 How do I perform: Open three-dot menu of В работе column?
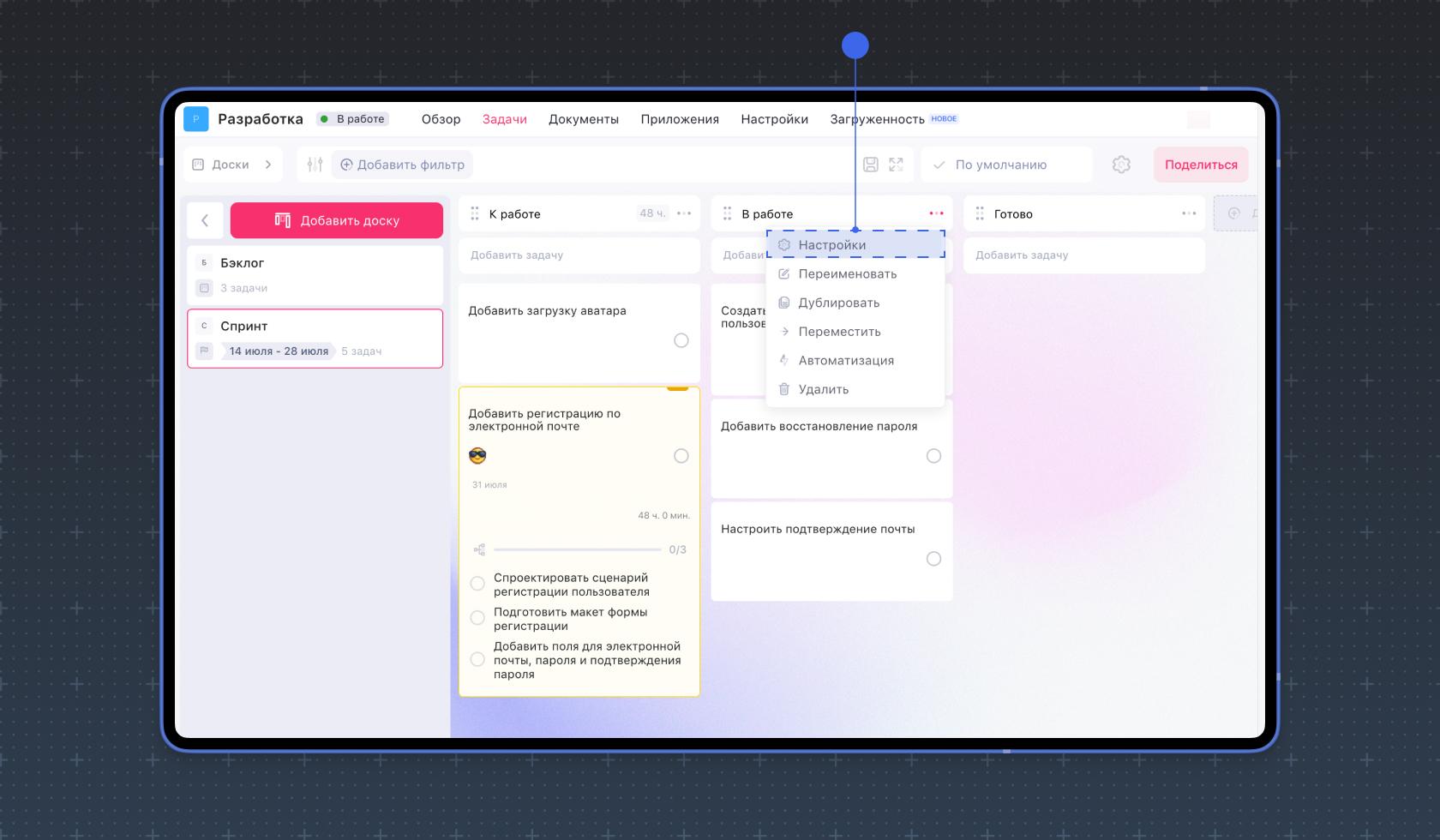coord(936,213)
